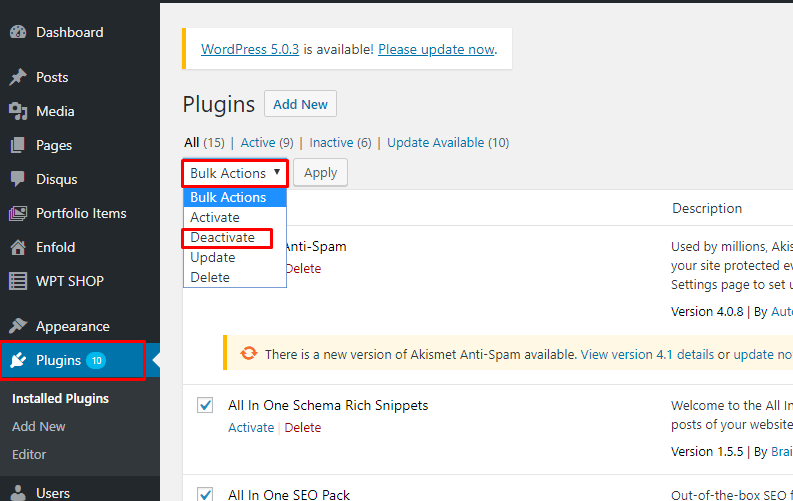Click the Akismet update refresh icon
The image size is (793, 501).
[x=248, y=353]
